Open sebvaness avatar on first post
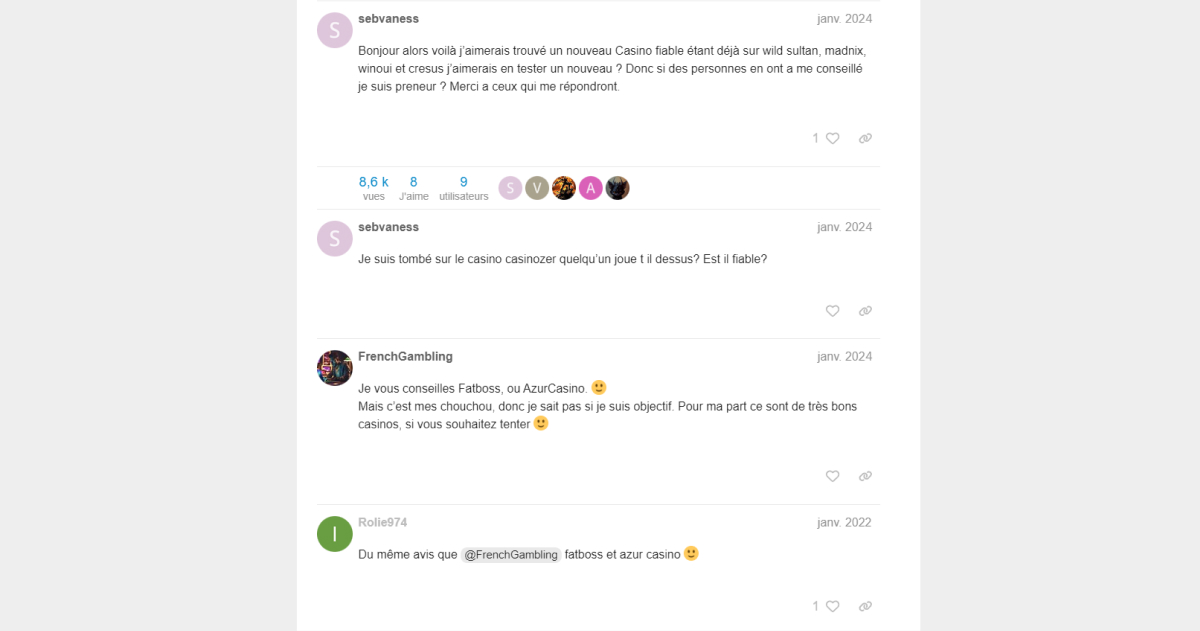Viewport: 1200px width, 631px height. [x=334, y=30]
